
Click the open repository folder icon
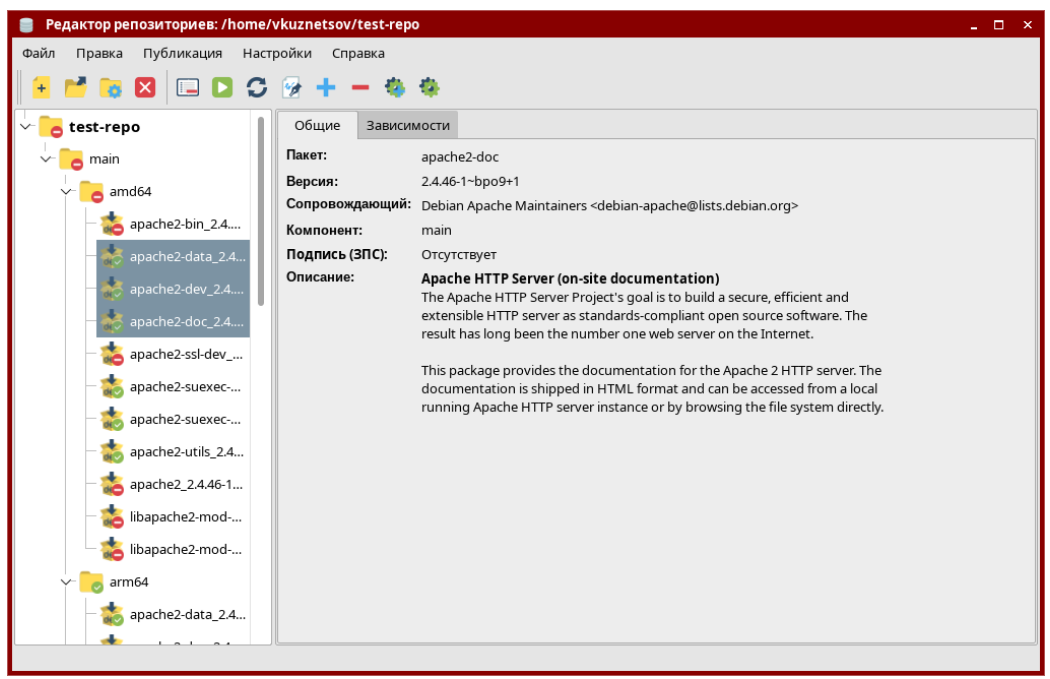(75, 88)
